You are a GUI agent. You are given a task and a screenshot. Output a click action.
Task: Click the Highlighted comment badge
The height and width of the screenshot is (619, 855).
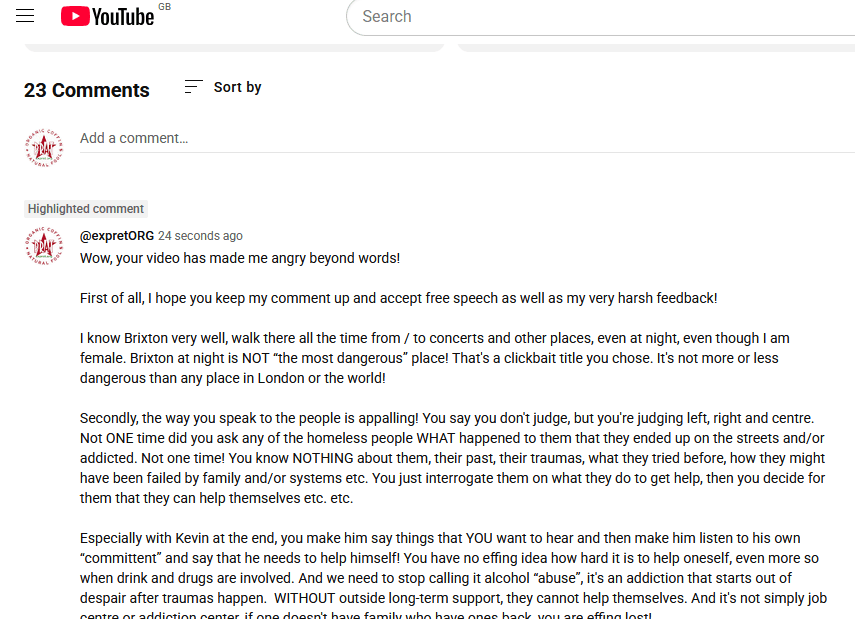pos(86,209)
